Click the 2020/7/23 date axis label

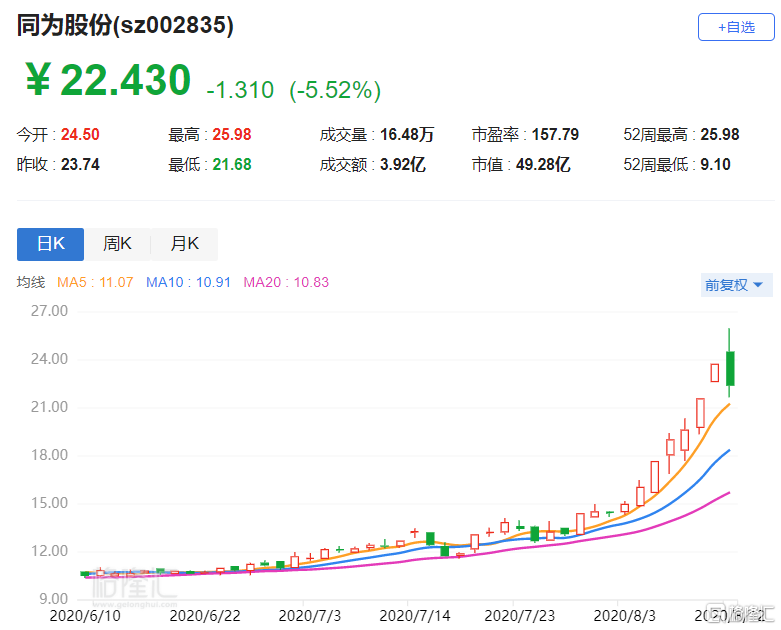tap(520, 616)
